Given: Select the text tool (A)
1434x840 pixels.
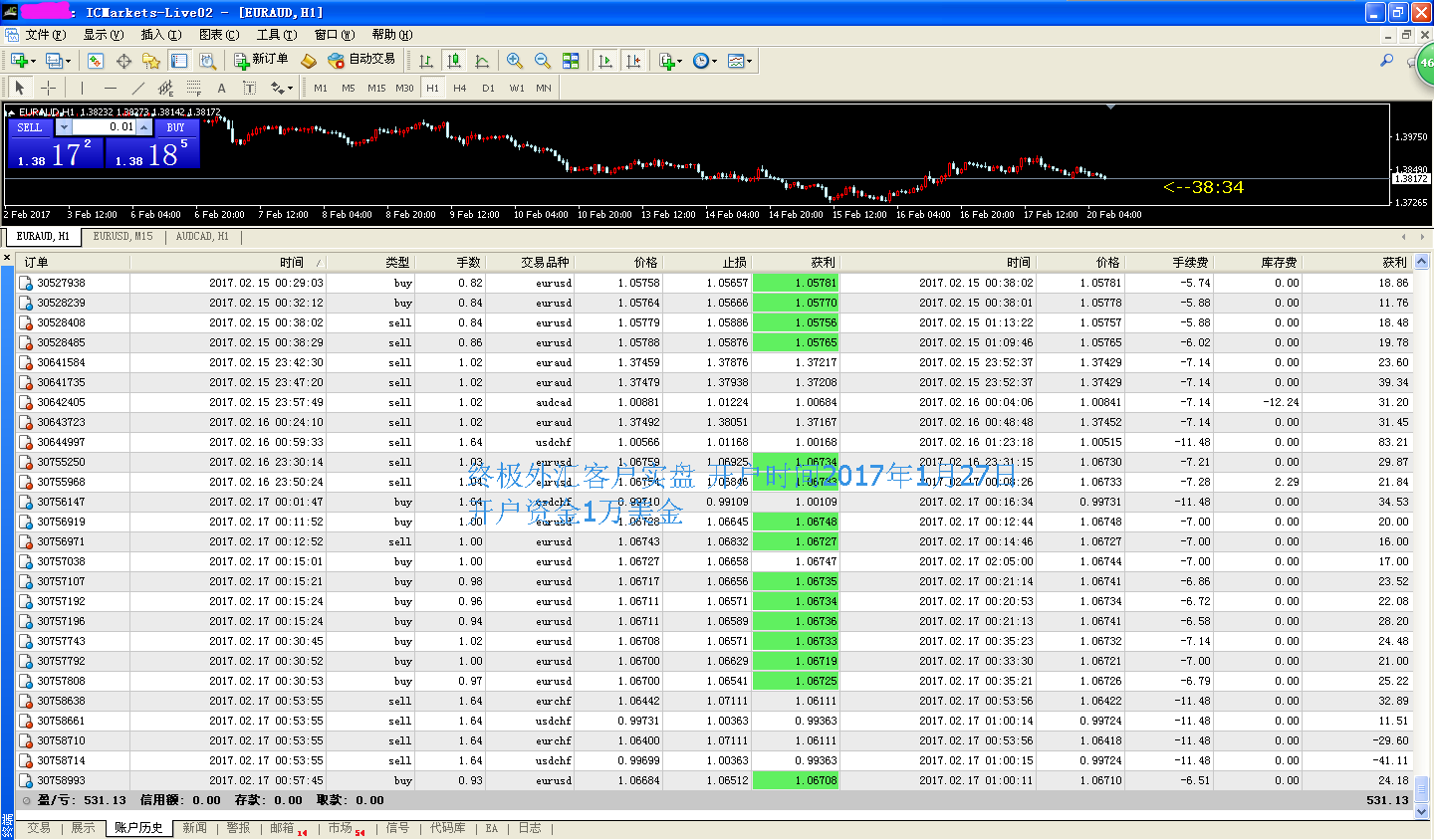Looking at the screenshot, I should [x=221, y=88].
